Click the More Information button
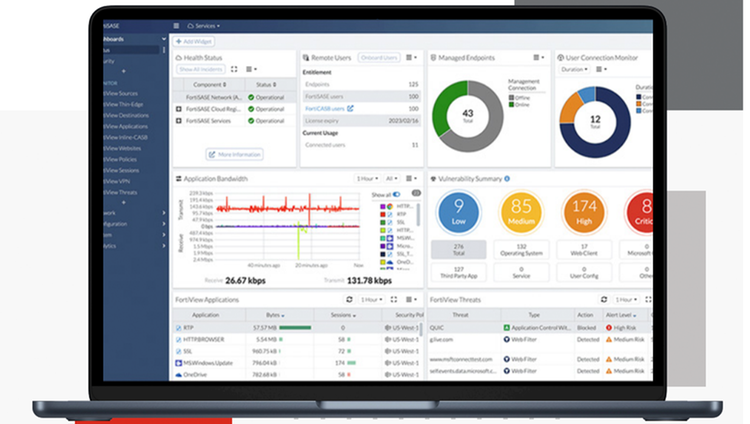Screen dimensions: 750x424 235,155
